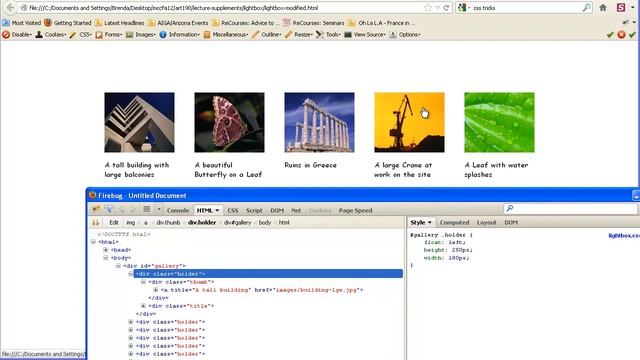Image resolution: width=640 pixels, height=360 pixels.
Task: Open AIGA|Arizona Events bookmark
Action: 178,23
